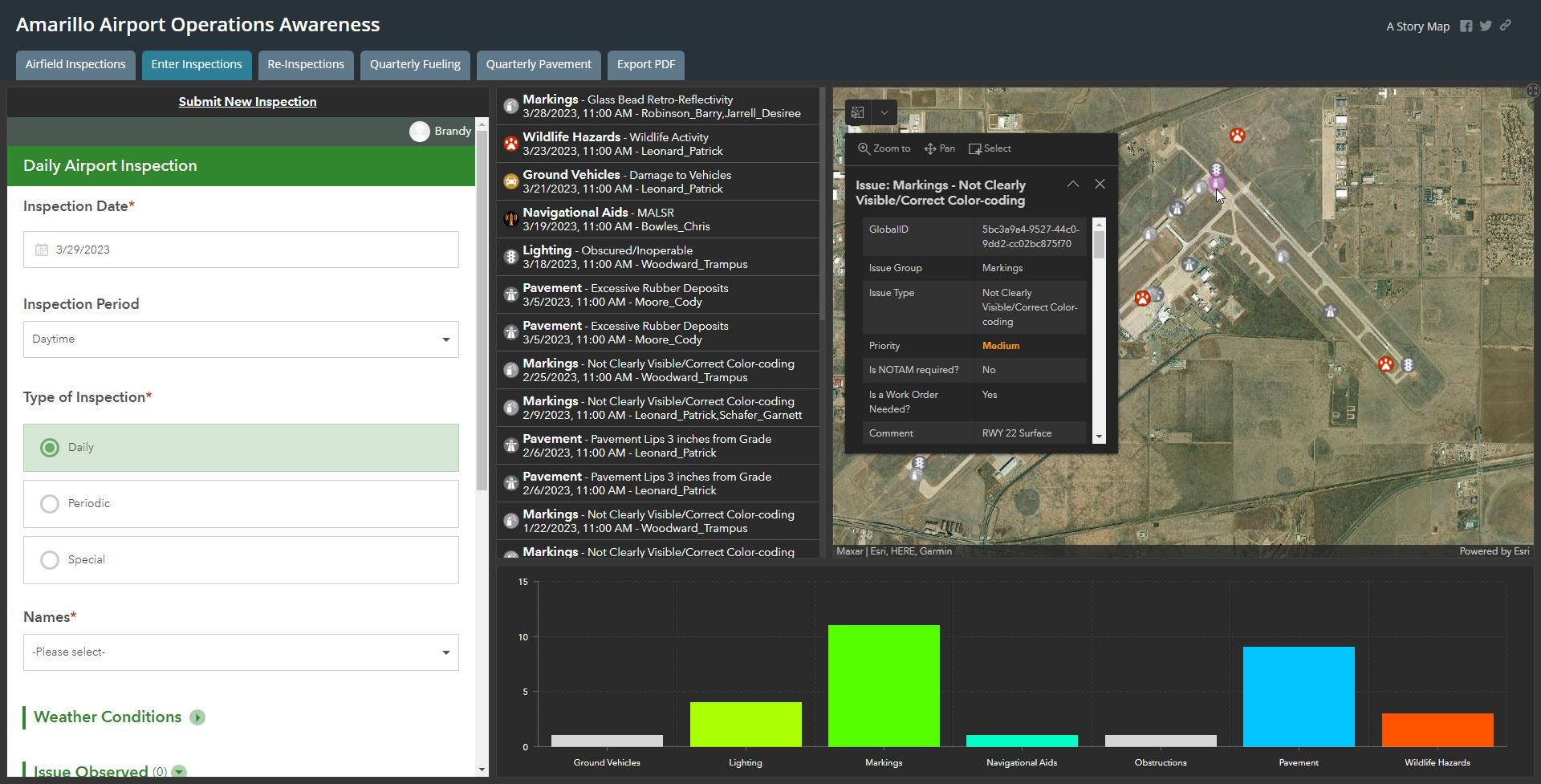Select the Special inspection type
The image size is (1541, 784).
[50, 560]
